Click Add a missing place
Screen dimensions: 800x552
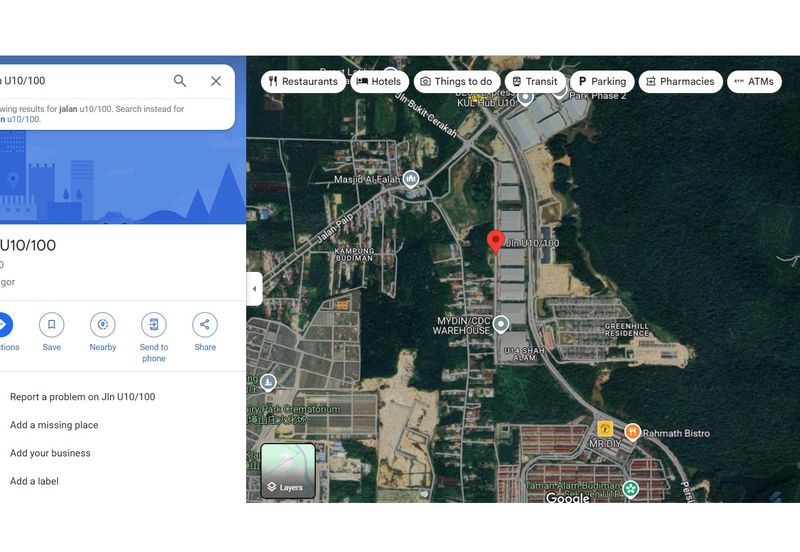coord(54,425)
